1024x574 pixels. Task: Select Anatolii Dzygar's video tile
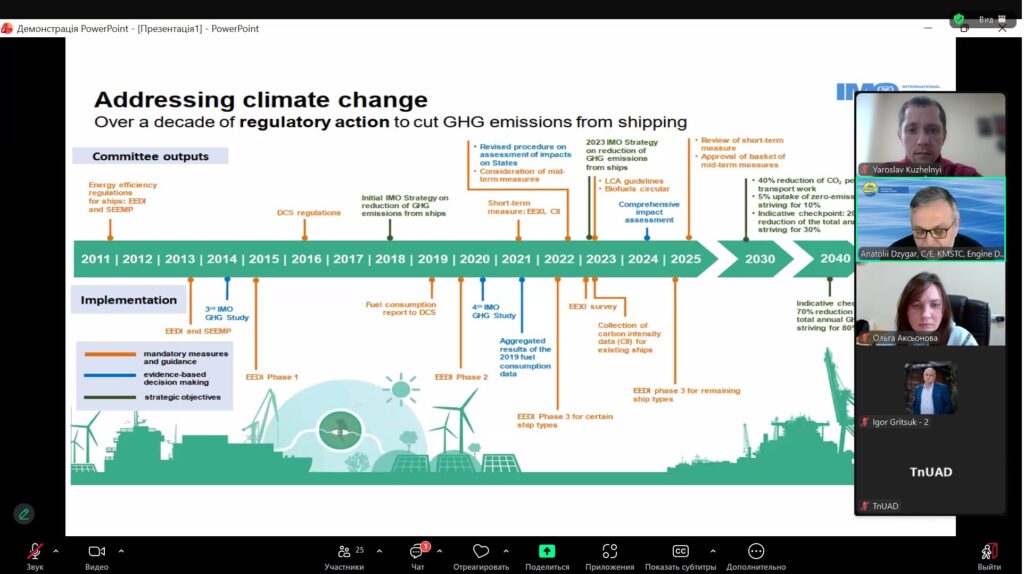[930, 219]
